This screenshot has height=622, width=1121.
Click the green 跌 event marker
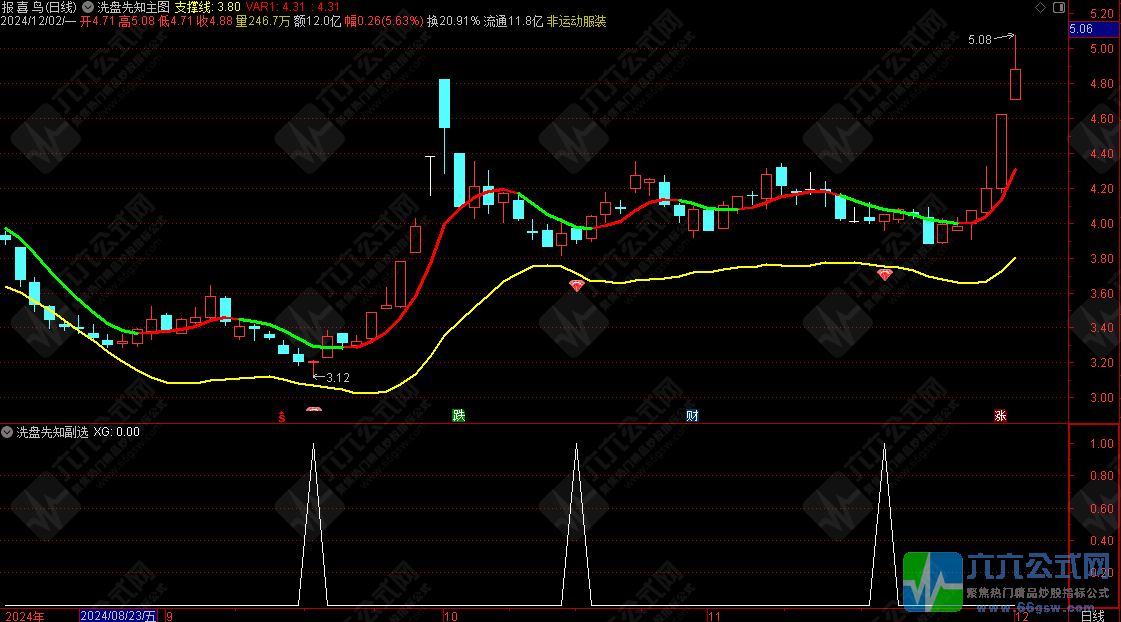coord(458,415)
